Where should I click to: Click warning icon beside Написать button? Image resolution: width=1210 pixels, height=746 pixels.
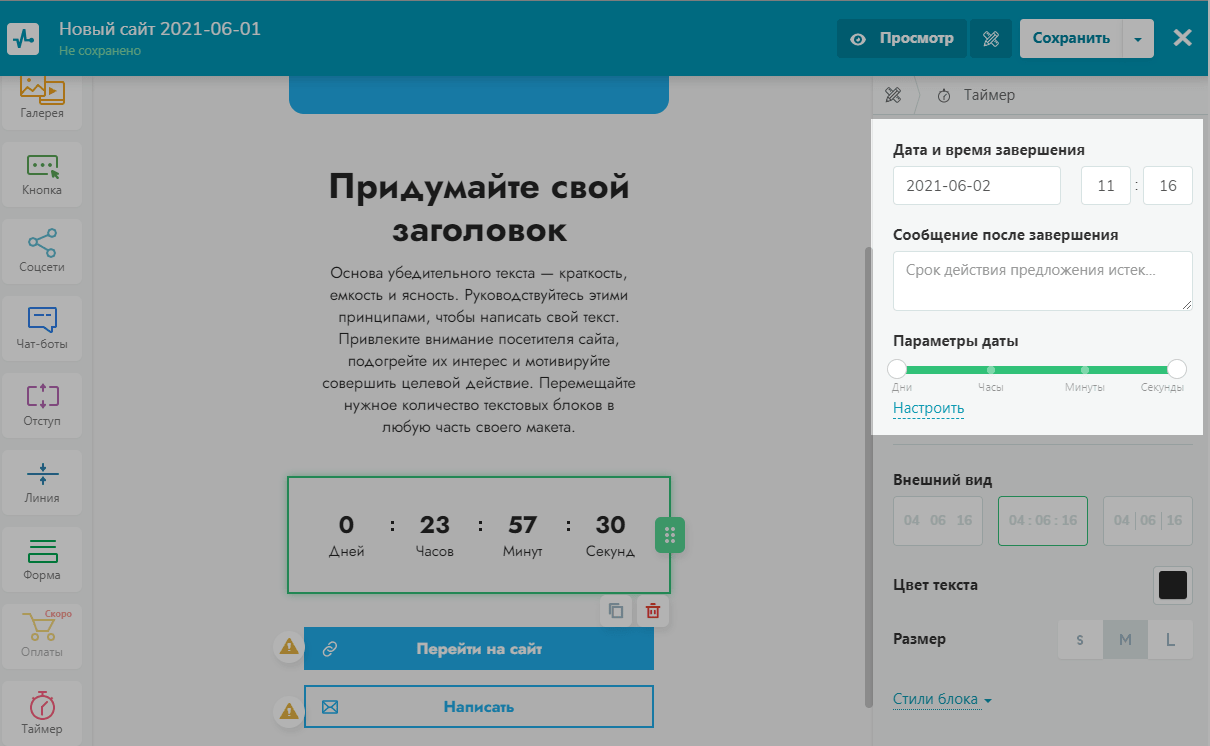[x=289, y=711]
